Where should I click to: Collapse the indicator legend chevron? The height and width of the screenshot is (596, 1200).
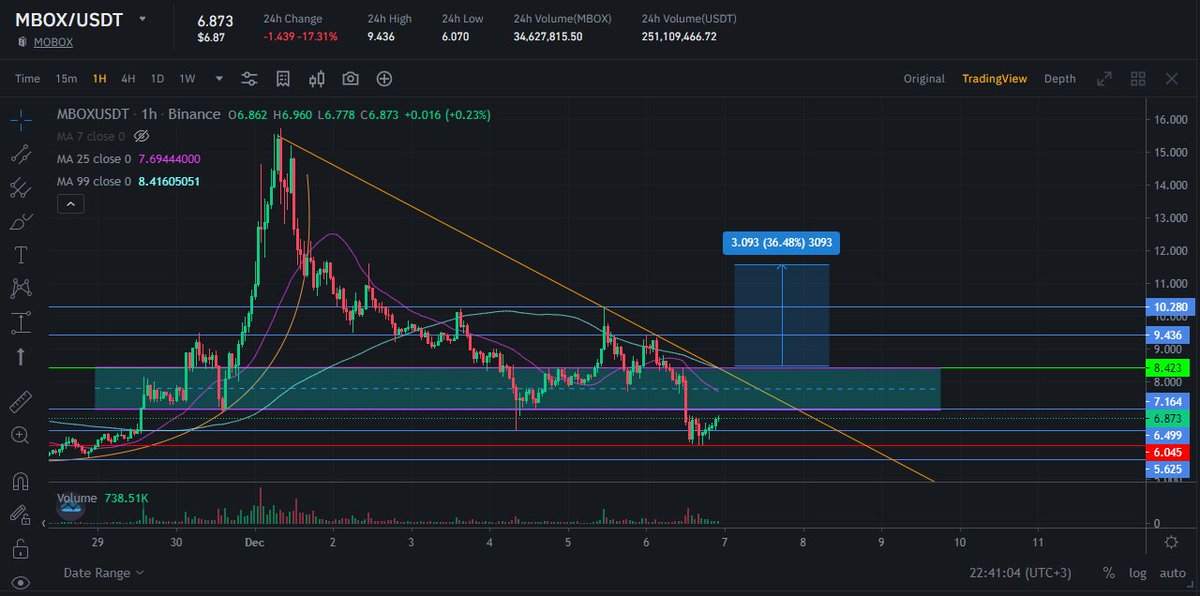point(70,204)
